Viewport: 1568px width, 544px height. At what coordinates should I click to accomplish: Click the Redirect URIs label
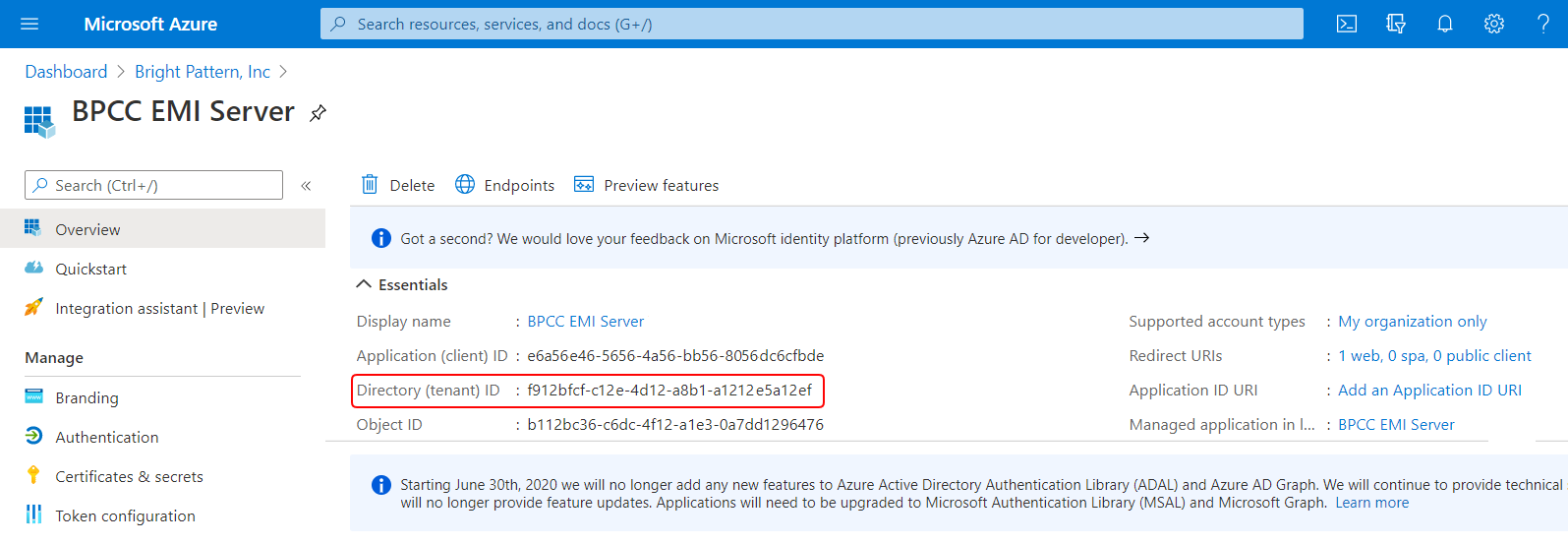(1176, 355)
